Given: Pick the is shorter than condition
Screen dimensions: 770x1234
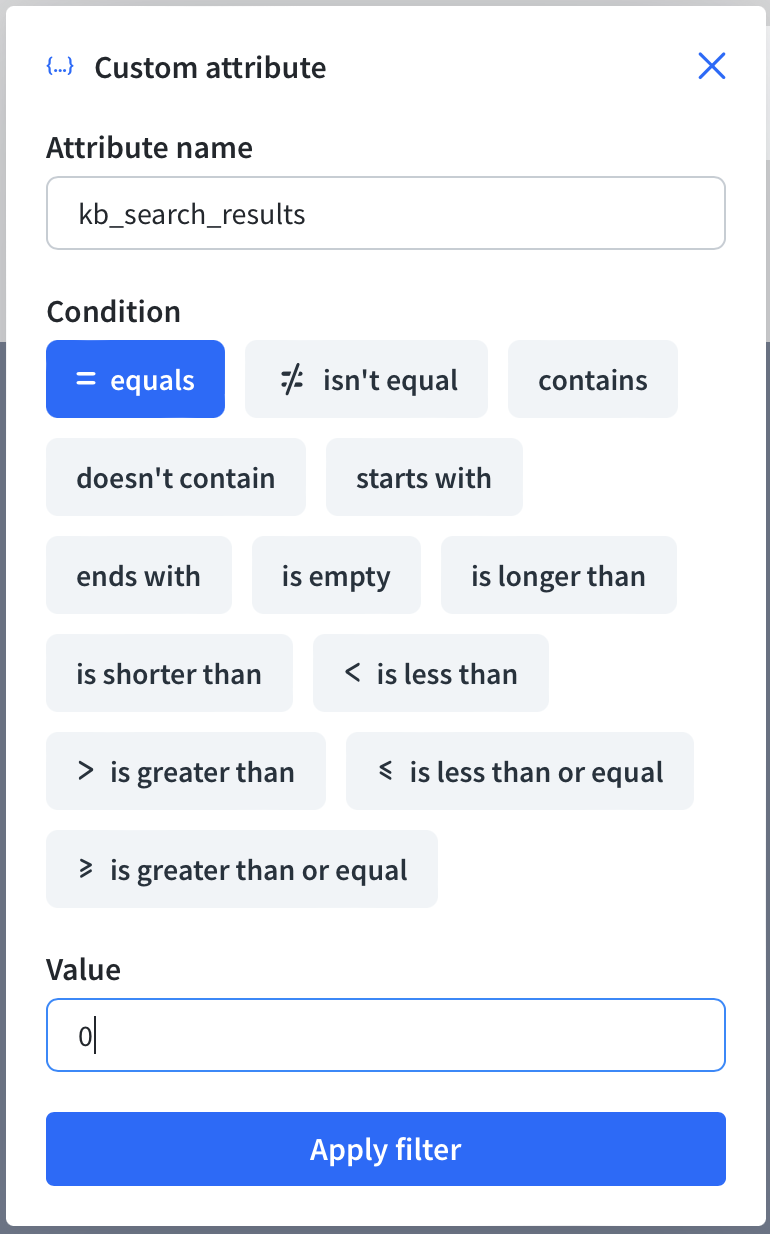Looking at the screenshot, I should [169, 673].
